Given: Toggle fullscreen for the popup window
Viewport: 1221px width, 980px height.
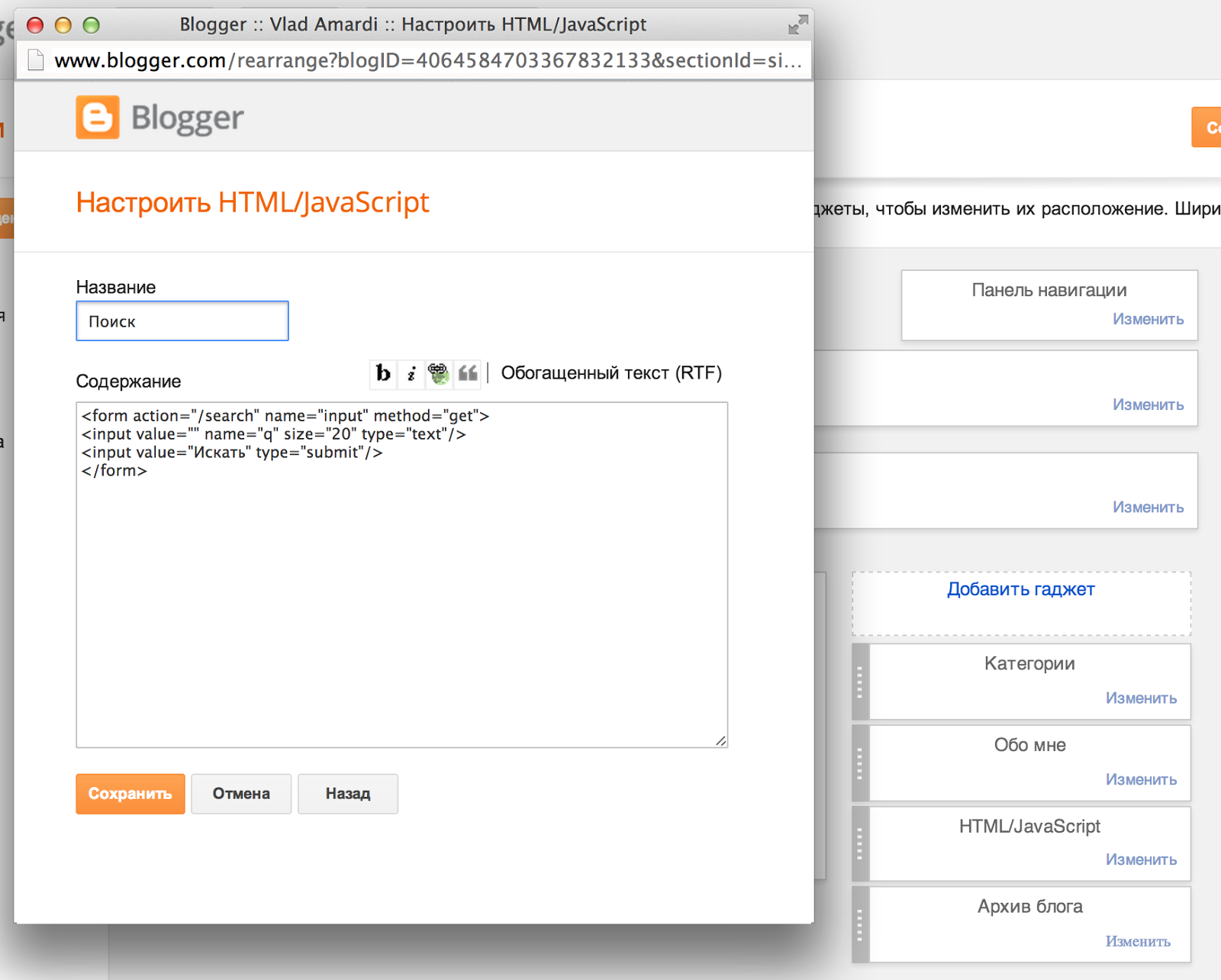Looking at the screenshot, I should (x=797, y=25).
